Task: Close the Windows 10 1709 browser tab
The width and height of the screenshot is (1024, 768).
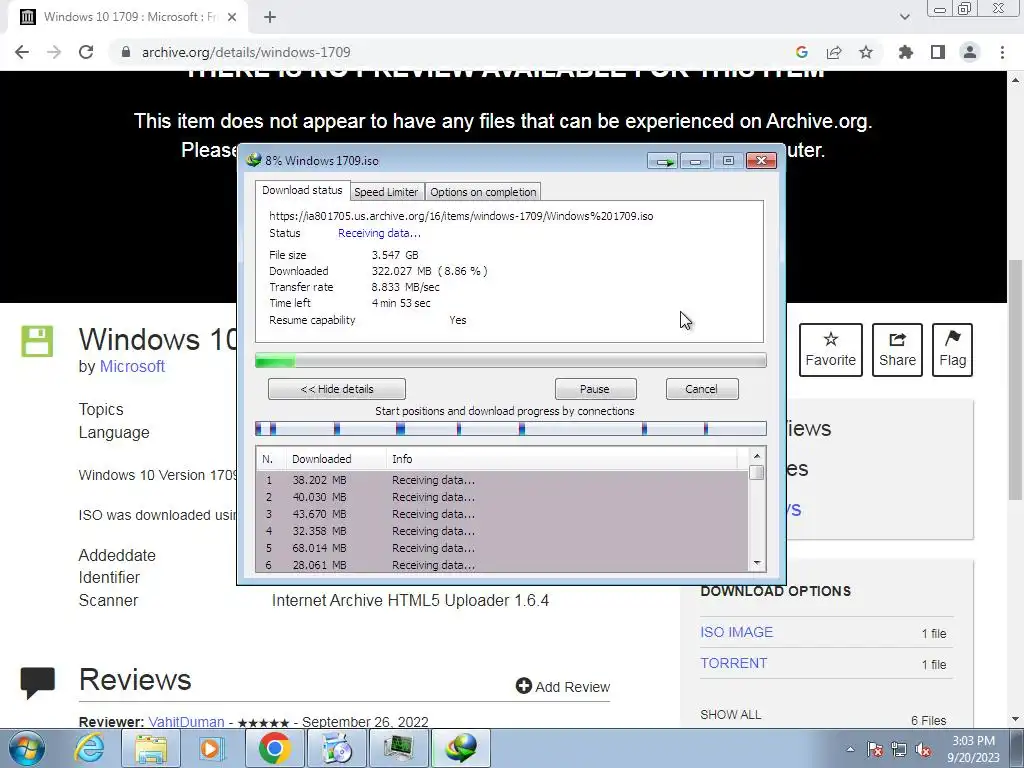Action: point(232,18)
